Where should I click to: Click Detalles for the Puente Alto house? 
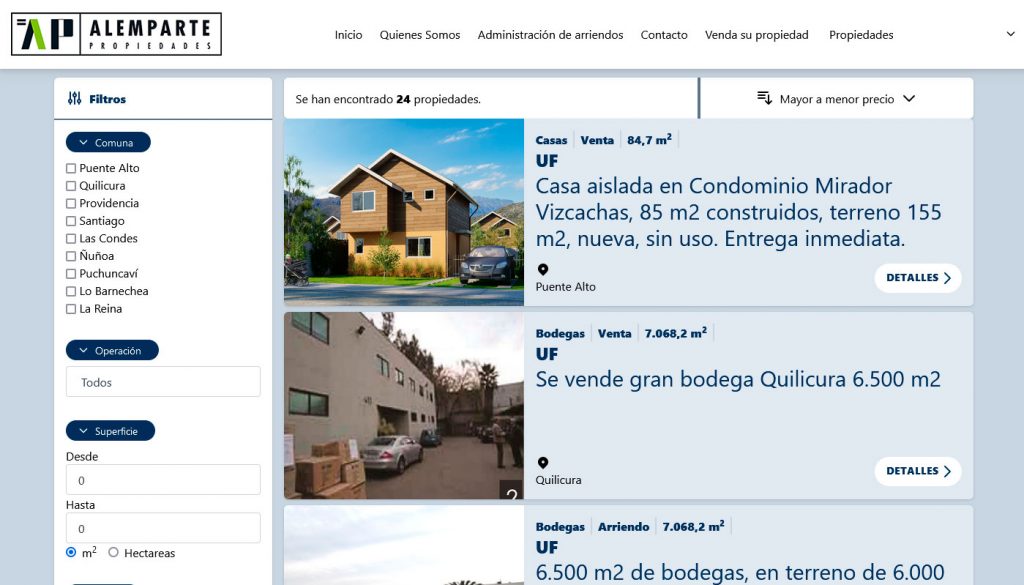click(918, 278)
